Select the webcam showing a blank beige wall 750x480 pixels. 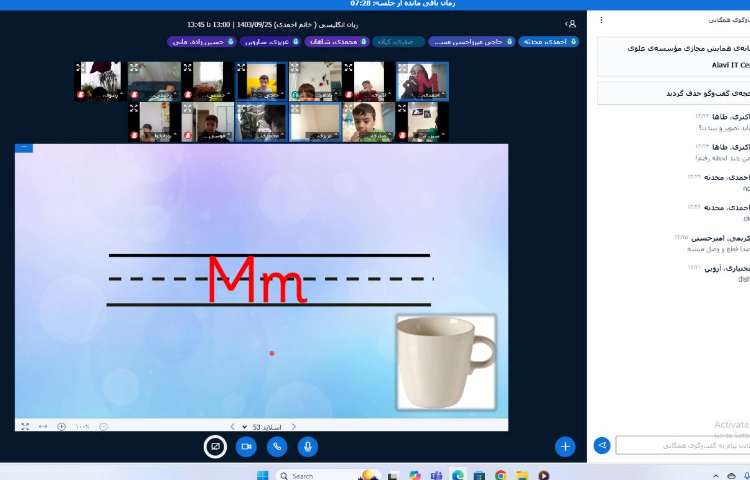click(x=315, y=123)
